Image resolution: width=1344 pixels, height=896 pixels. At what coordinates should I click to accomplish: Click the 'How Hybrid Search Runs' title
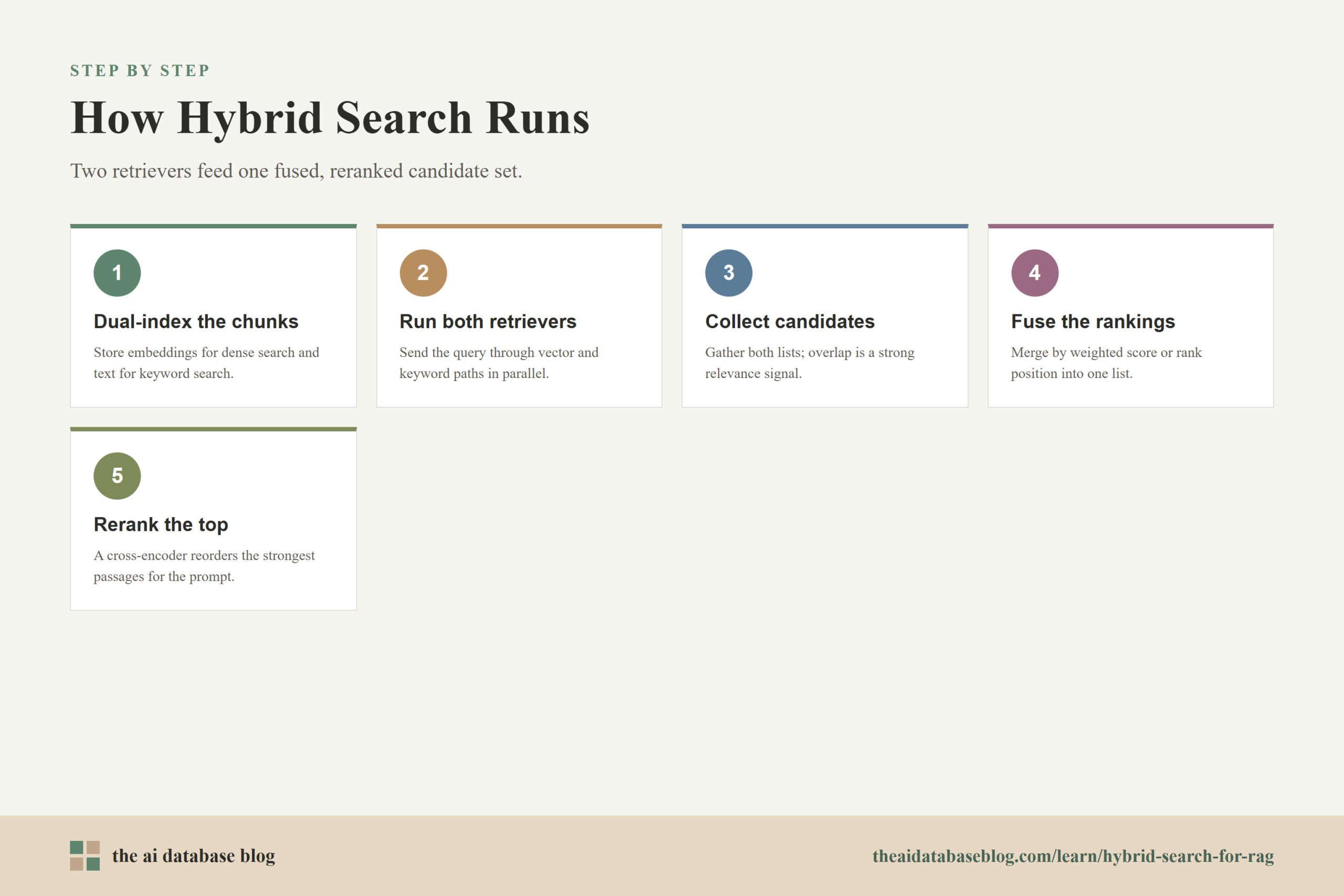point(330,118)
